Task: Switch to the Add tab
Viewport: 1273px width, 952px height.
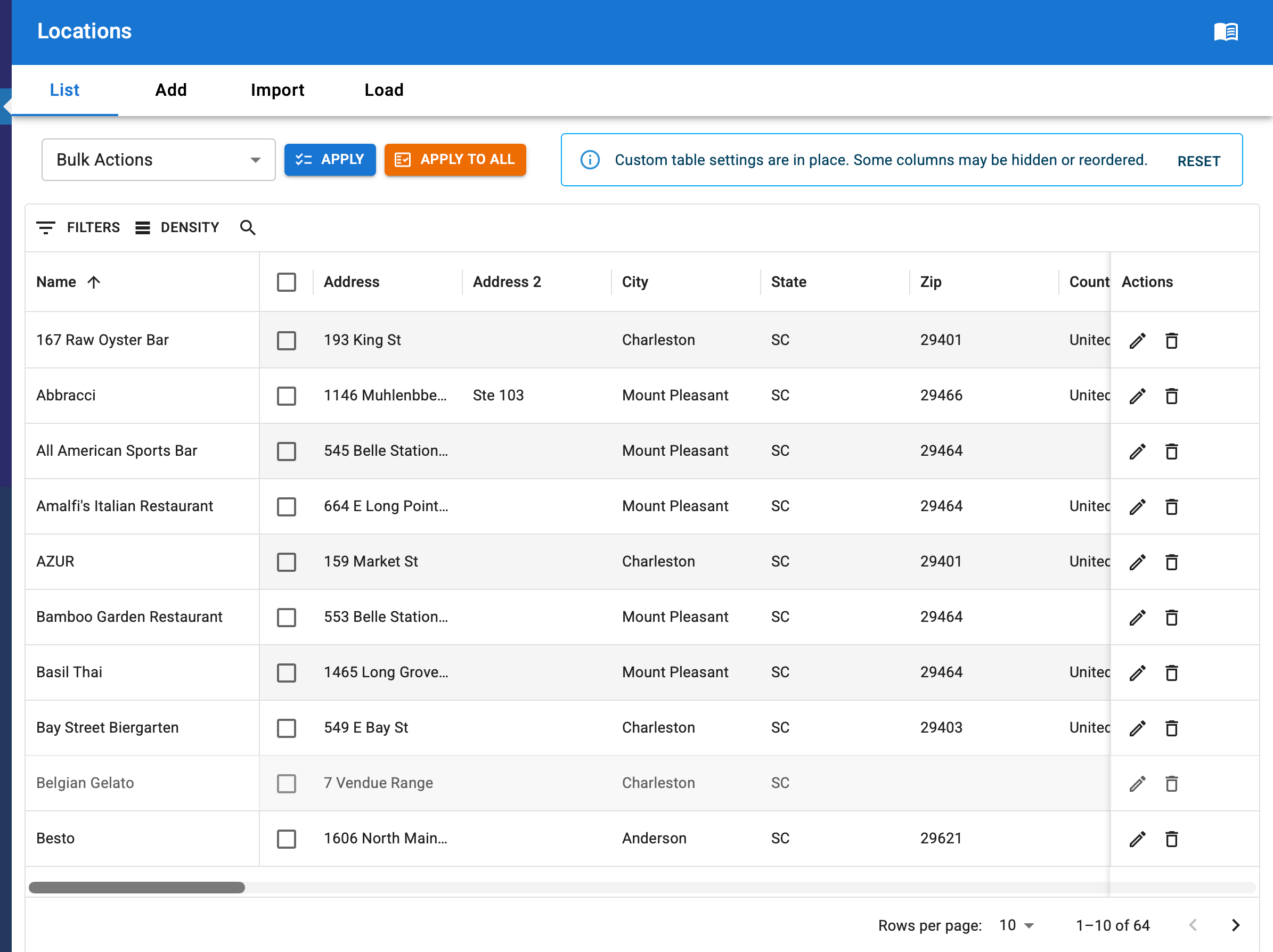Action: (171, 91)
